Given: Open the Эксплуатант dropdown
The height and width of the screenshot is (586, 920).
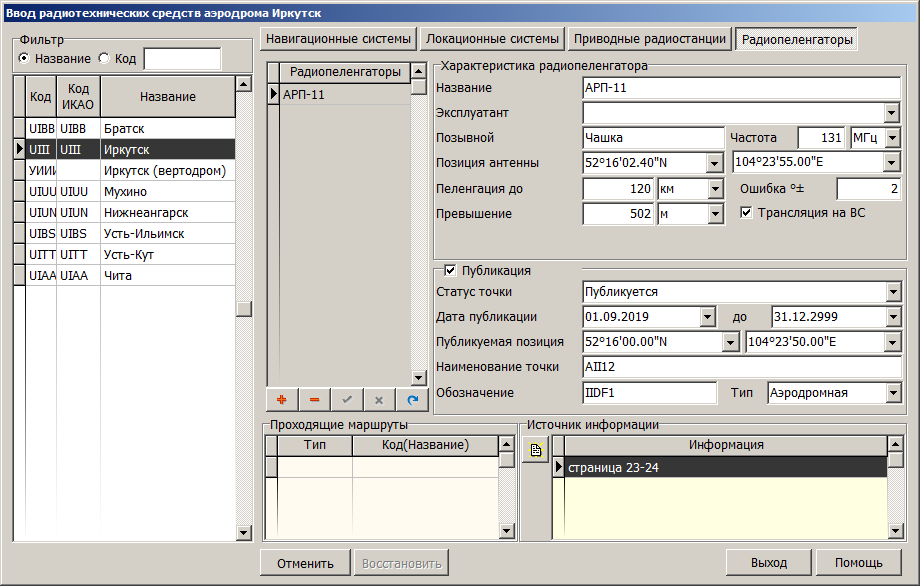Looking at the screenshot, I should tap(892, 113).
